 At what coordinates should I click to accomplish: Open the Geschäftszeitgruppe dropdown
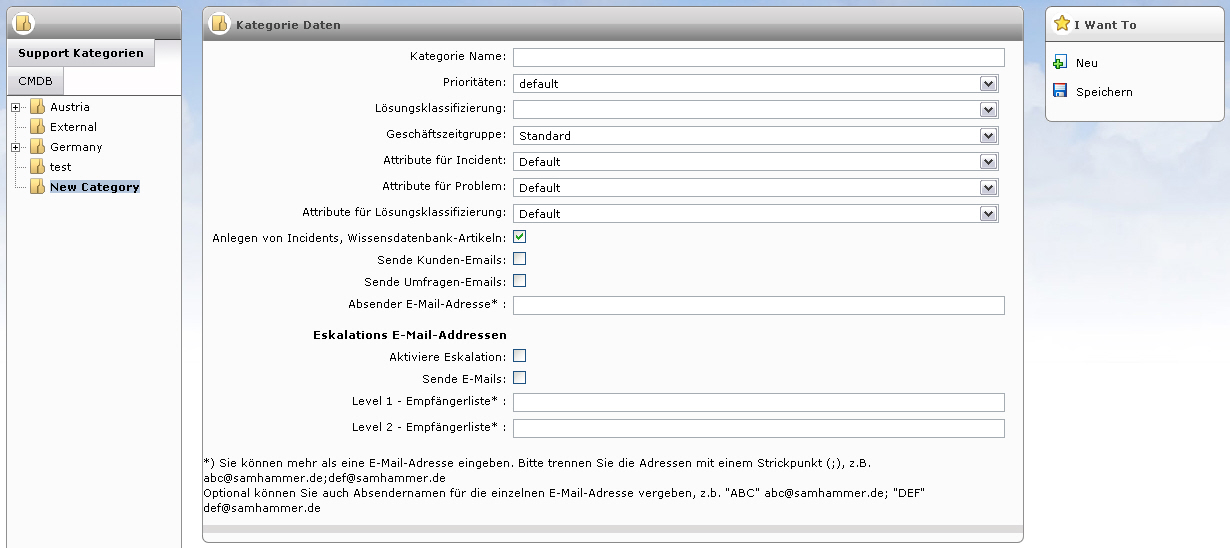988,136
